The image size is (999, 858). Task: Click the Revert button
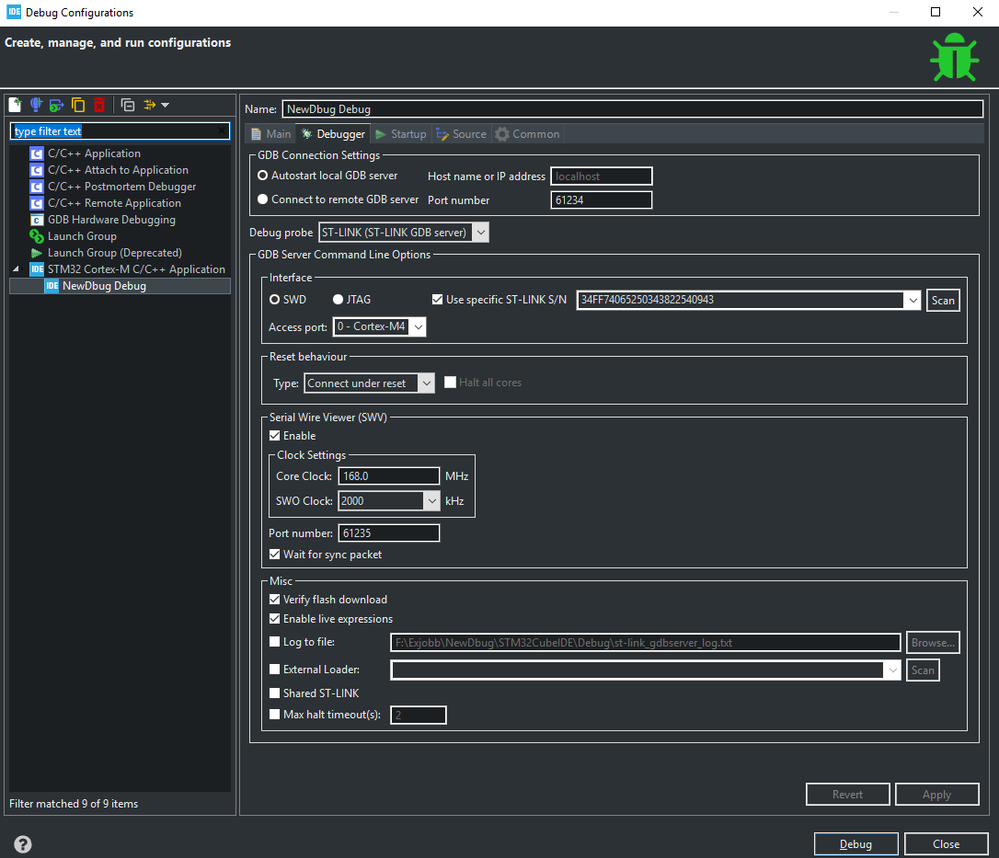click(x=847, y=794)
